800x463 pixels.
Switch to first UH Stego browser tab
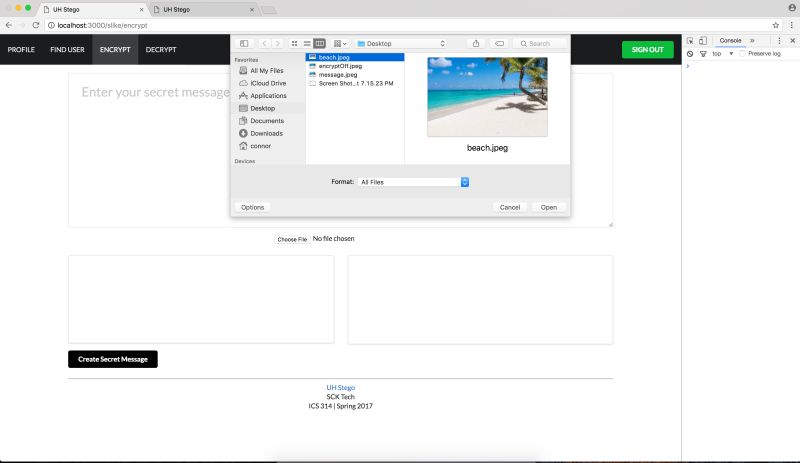point(92,9)
